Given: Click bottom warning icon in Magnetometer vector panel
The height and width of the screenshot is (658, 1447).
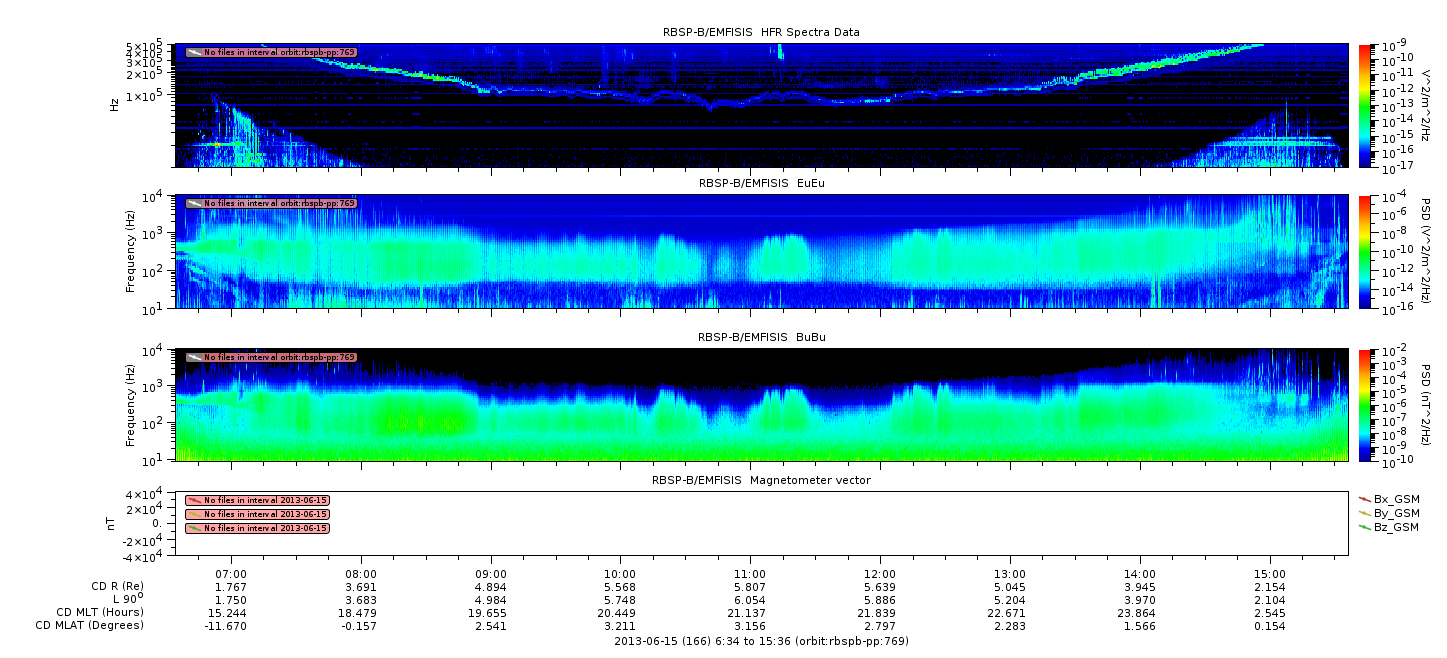Looking at the screenshot, I should click(x=194, y=528).
